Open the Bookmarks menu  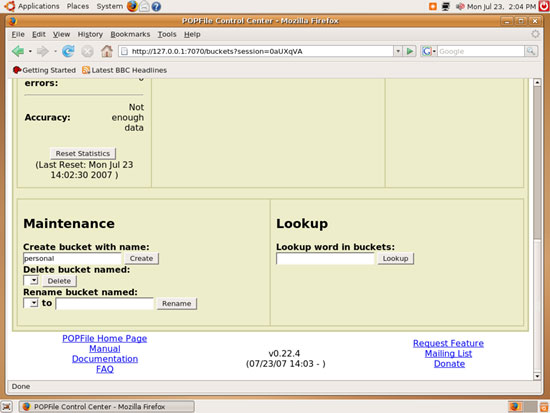(x=130, y=34)
